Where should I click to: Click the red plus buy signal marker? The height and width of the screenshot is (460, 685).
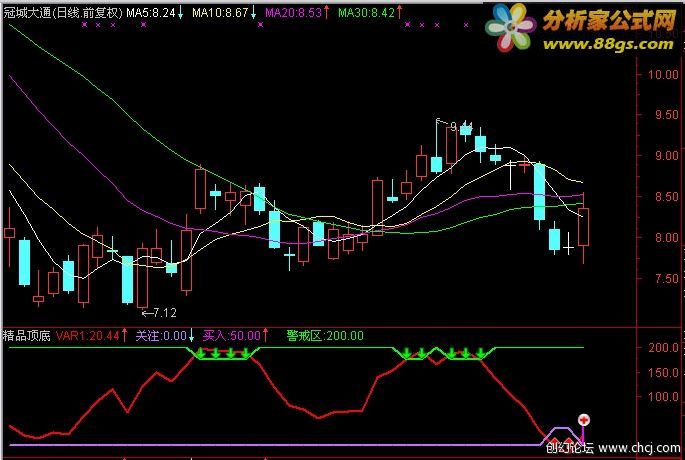tap(584, 420)
